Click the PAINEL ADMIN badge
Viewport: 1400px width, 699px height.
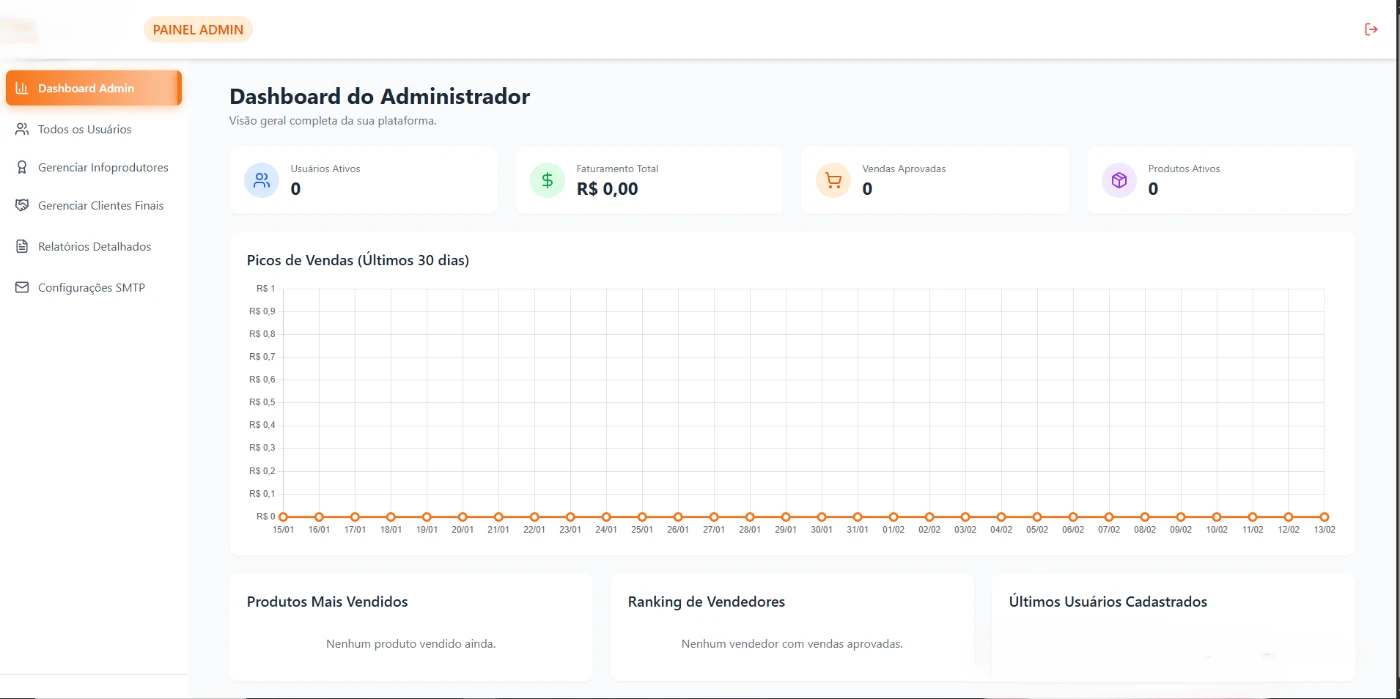pyautogui.click(x=198, y=30)
